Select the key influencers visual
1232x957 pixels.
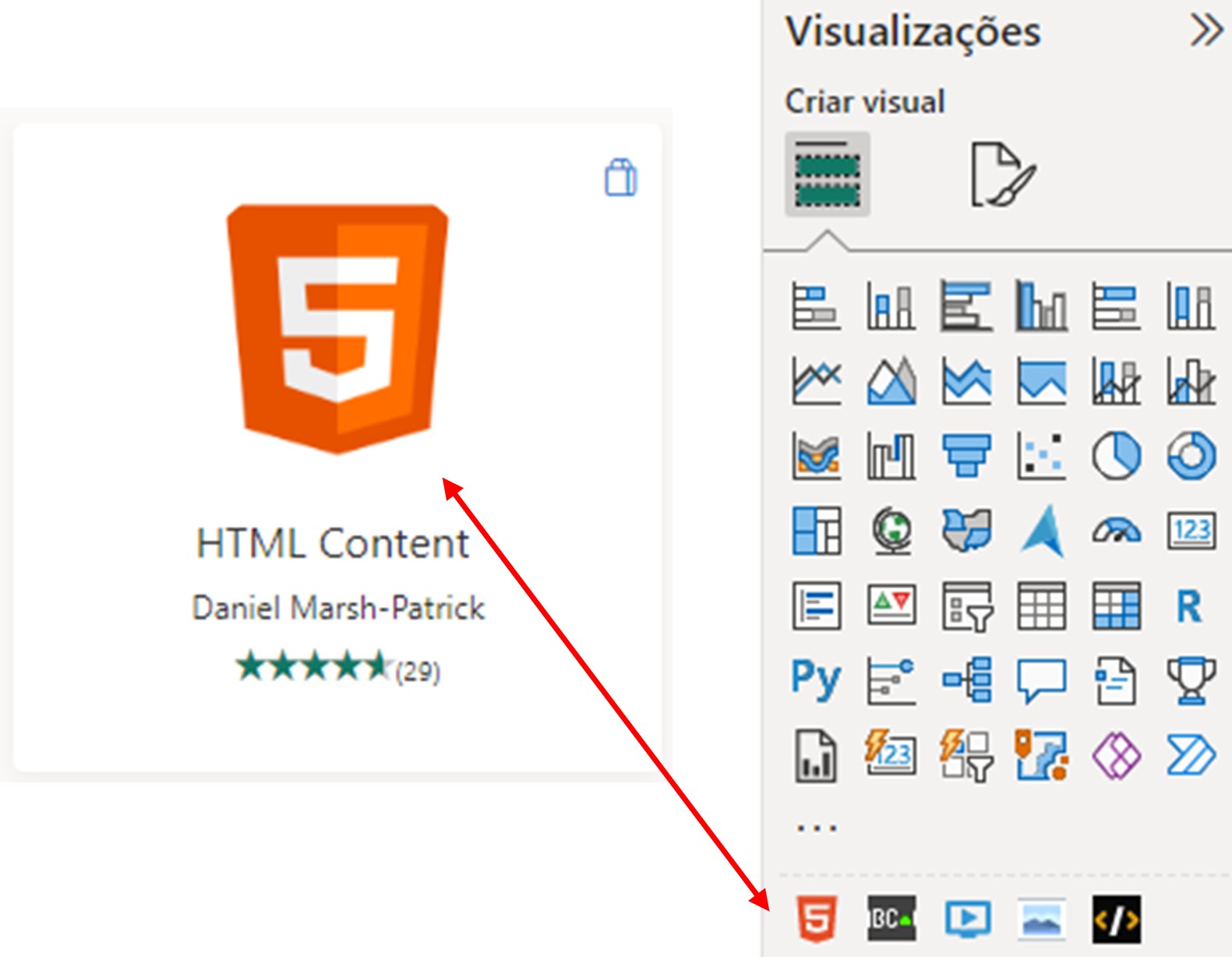891,680
